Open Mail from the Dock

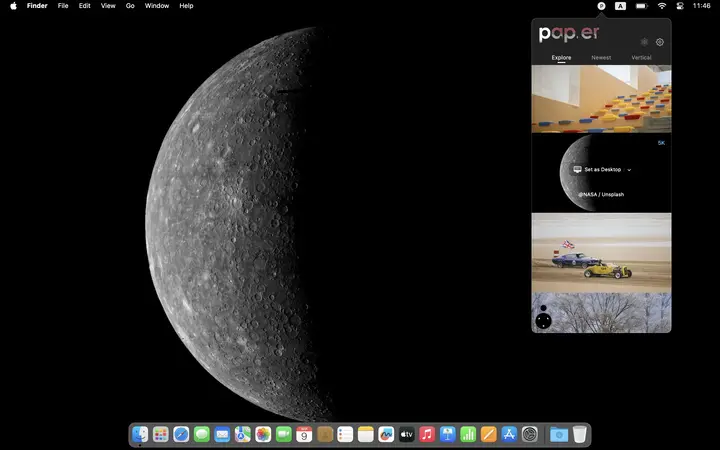pyautogui.click(x=222, y=434)
